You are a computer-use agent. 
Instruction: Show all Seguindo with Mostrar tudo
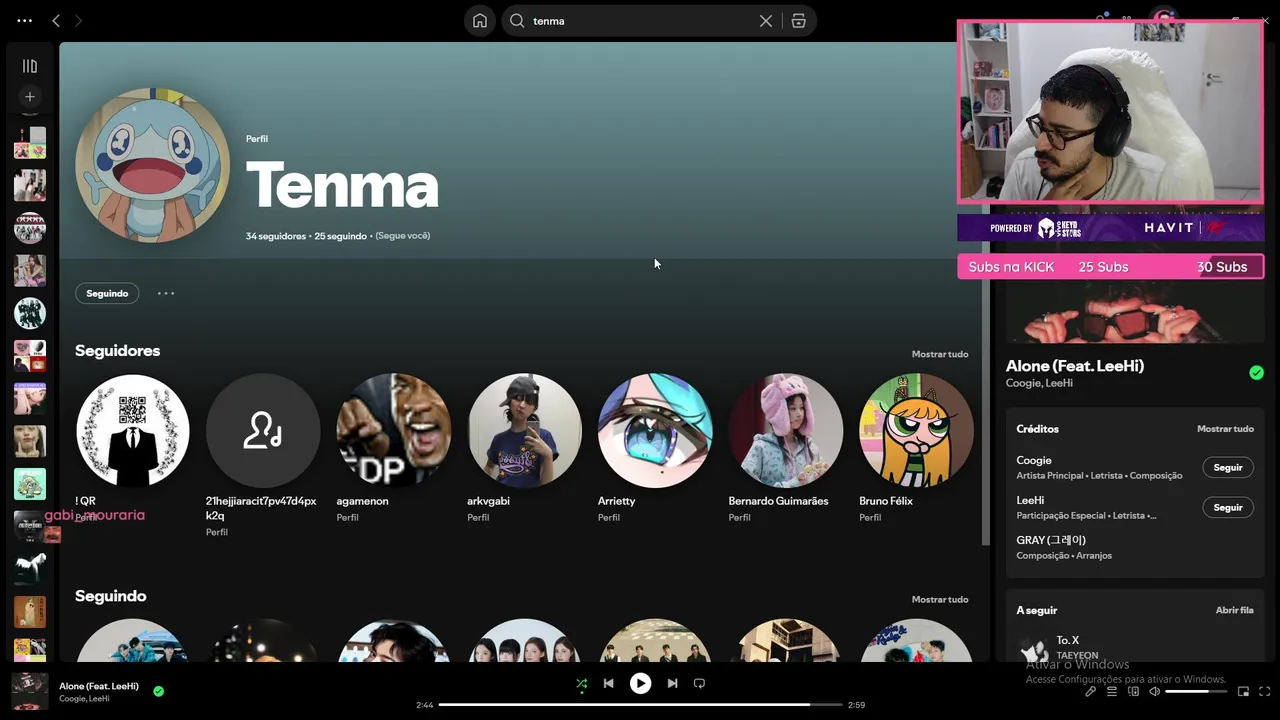[939, 599]
